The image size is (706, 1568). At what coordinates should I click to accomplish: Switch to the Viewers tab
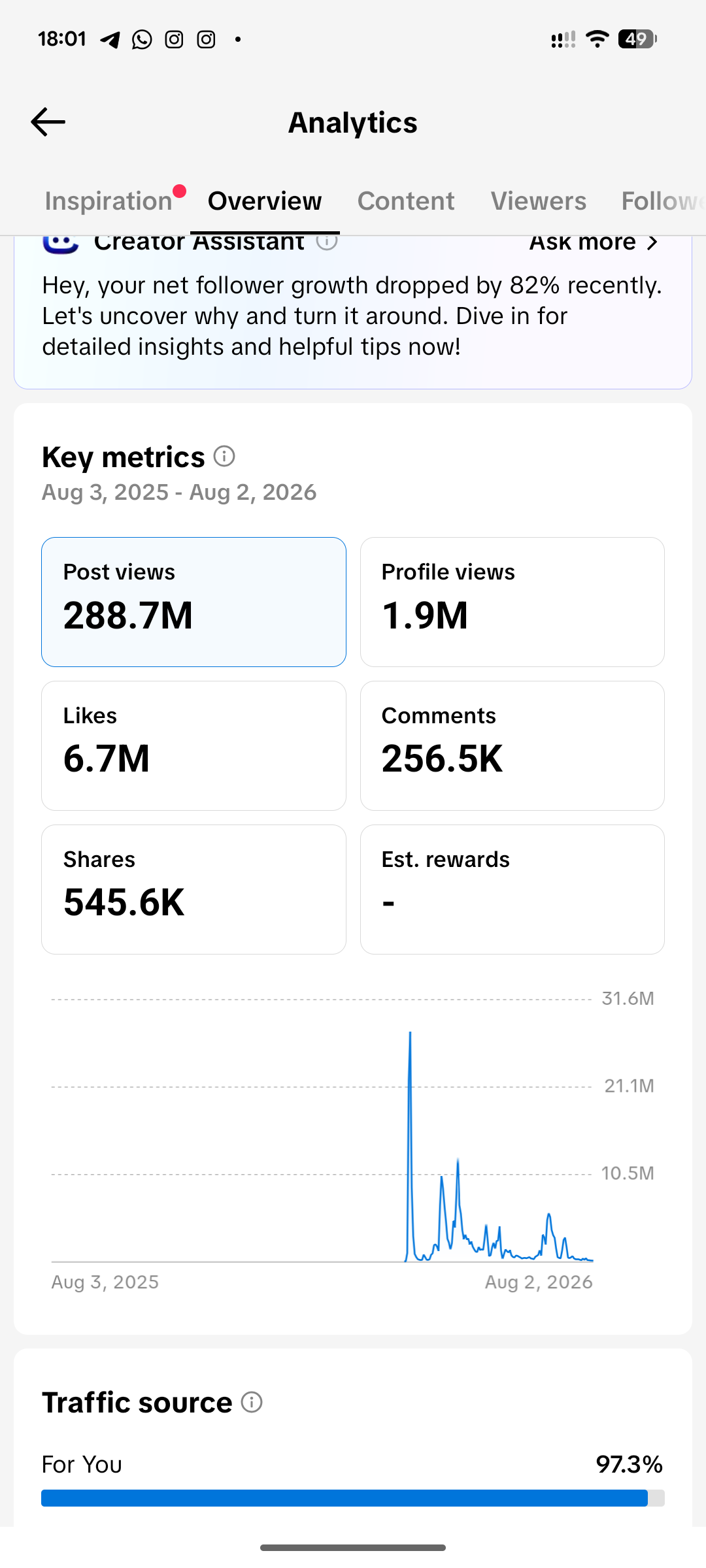539,201
